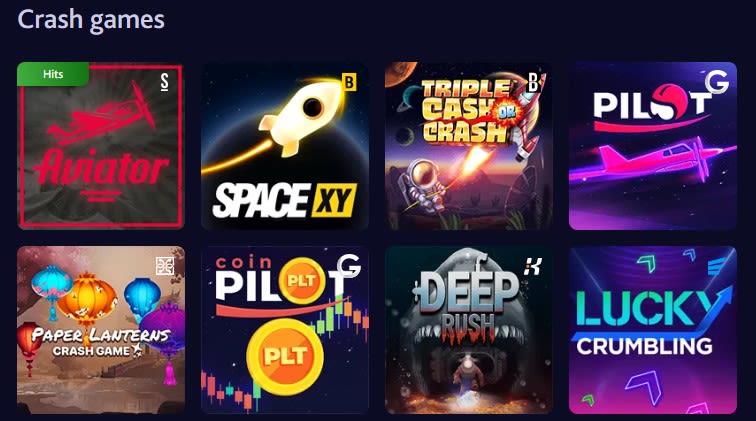Screen dimensions: 756x421
Task: Click the yellow B provider logo on Space XY
Action: [349, 82]
